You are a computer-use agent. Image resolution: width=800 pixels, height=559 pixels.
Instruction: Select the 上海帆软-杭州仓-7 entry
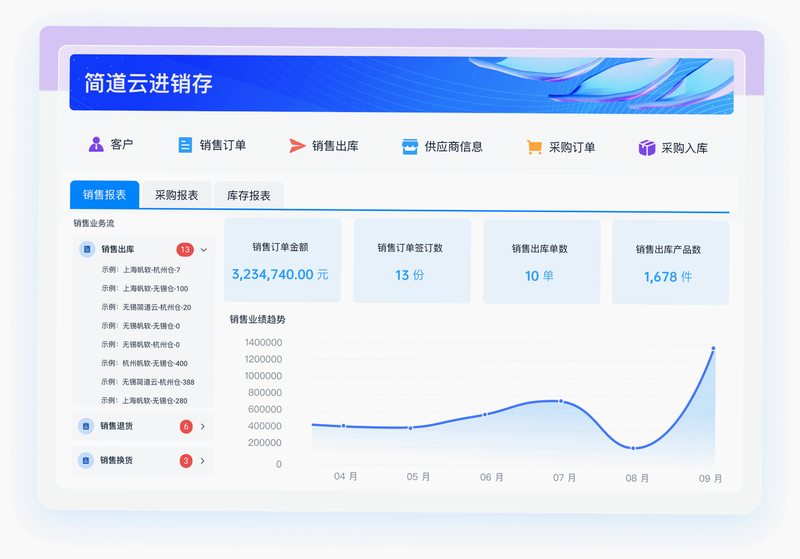click(x=141, y=270)
